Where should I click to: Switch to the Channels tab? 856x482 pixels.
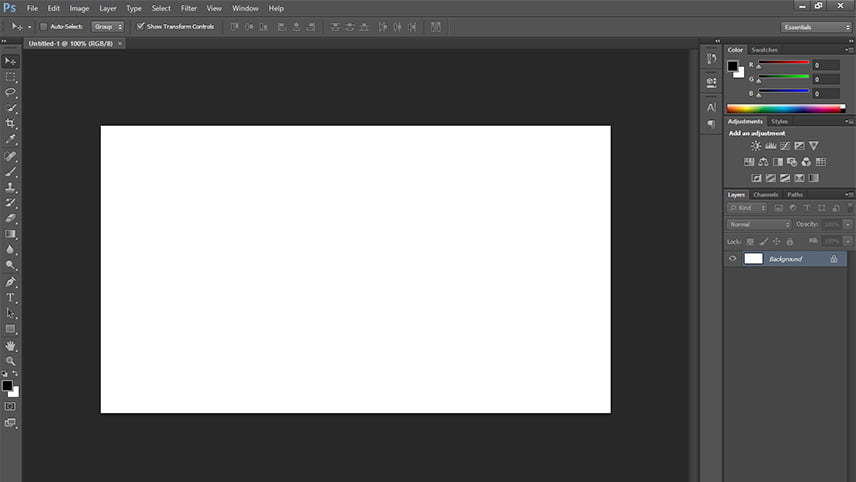(x=765, y=194)
